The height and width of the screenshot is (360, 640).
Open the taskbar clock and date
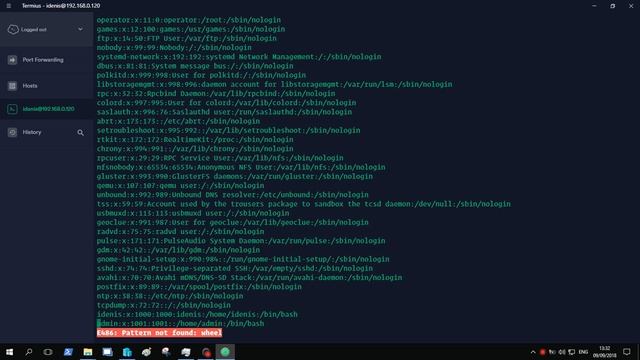[604, 352]
